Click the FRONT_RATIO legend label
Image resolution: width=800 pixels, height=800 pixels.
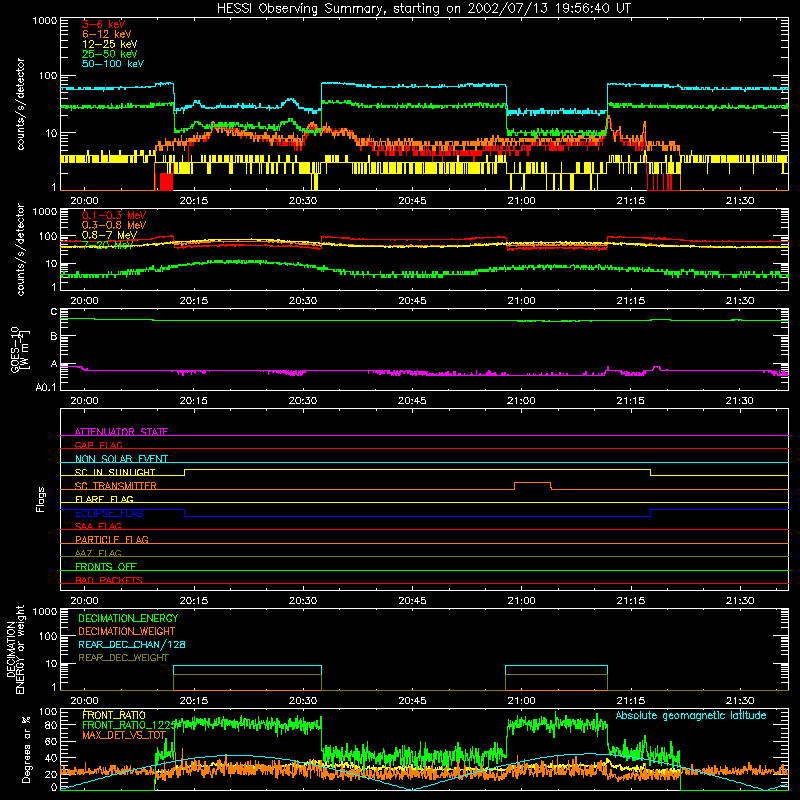point(114,715)
